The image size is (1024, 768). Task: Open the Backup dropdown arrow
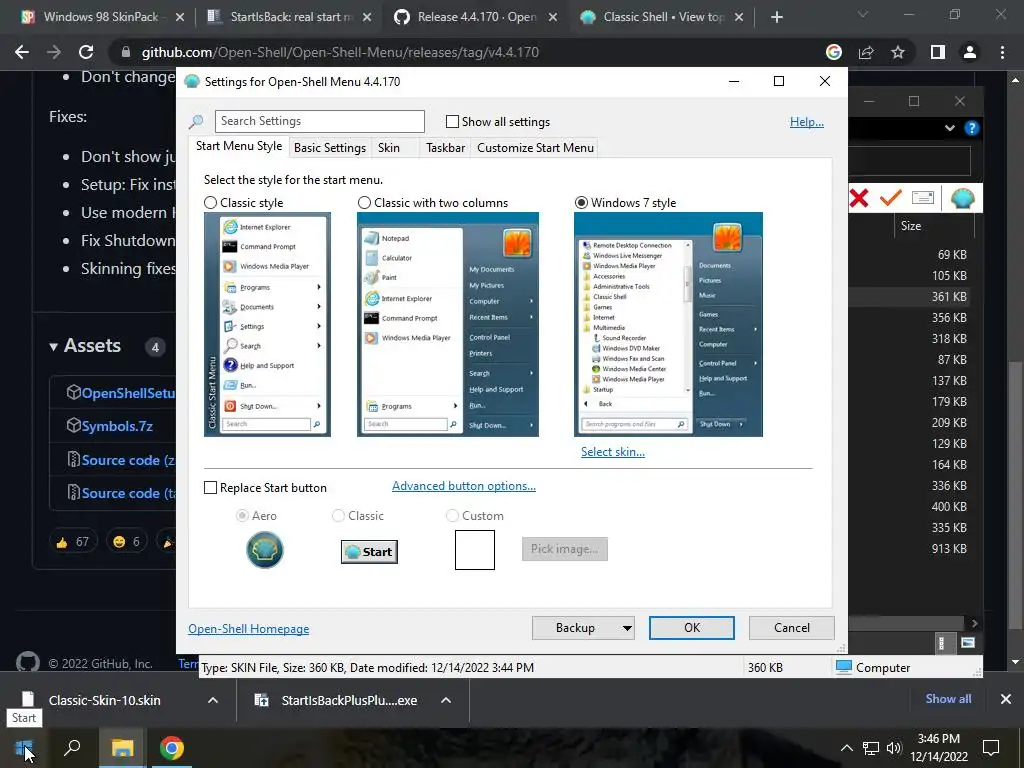pyautogui.click(x=627, y=628)
